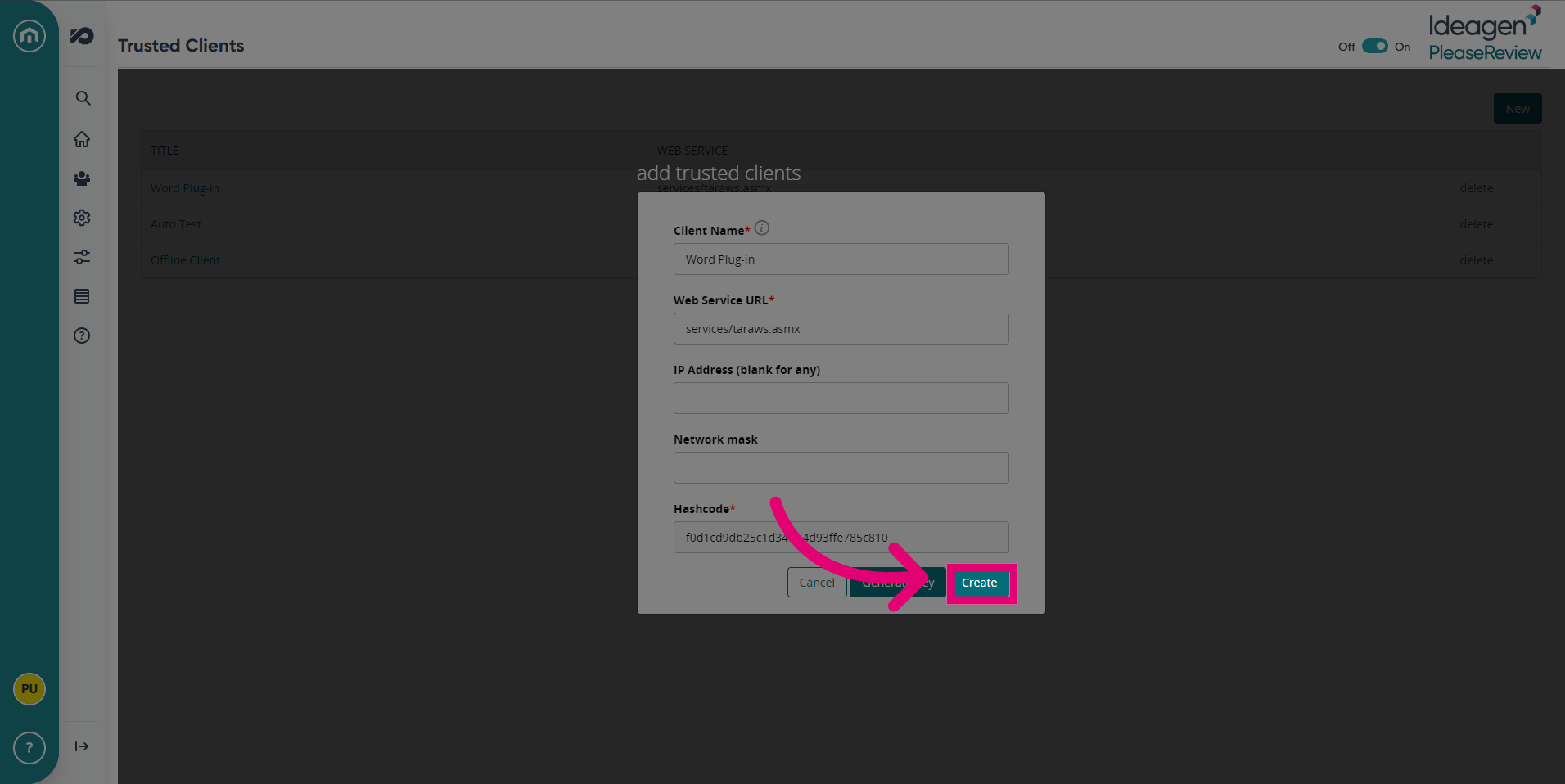Screen dimensions: 1565x784
Task: Click the WEB SERVICE column header
Action: click(x=692, y=151)
